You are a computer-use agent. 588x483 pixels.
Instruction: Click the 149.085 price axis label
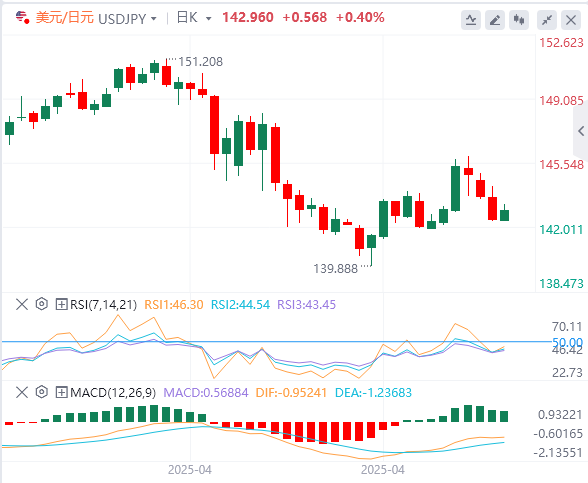[561, 101]
